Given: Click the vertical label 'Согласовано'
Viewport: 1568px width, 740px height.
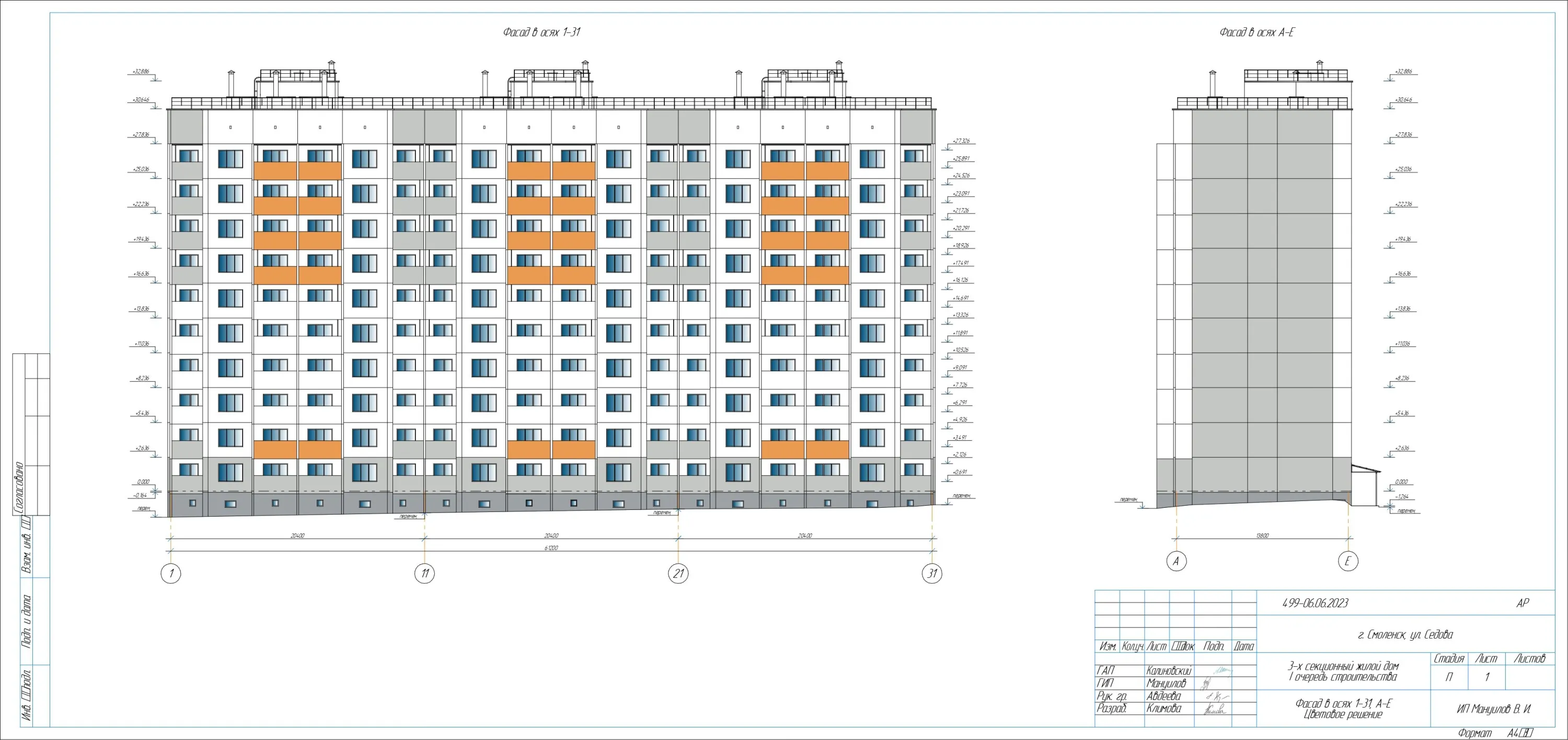Looking at the screenshot, I should [x=18, y=487].
